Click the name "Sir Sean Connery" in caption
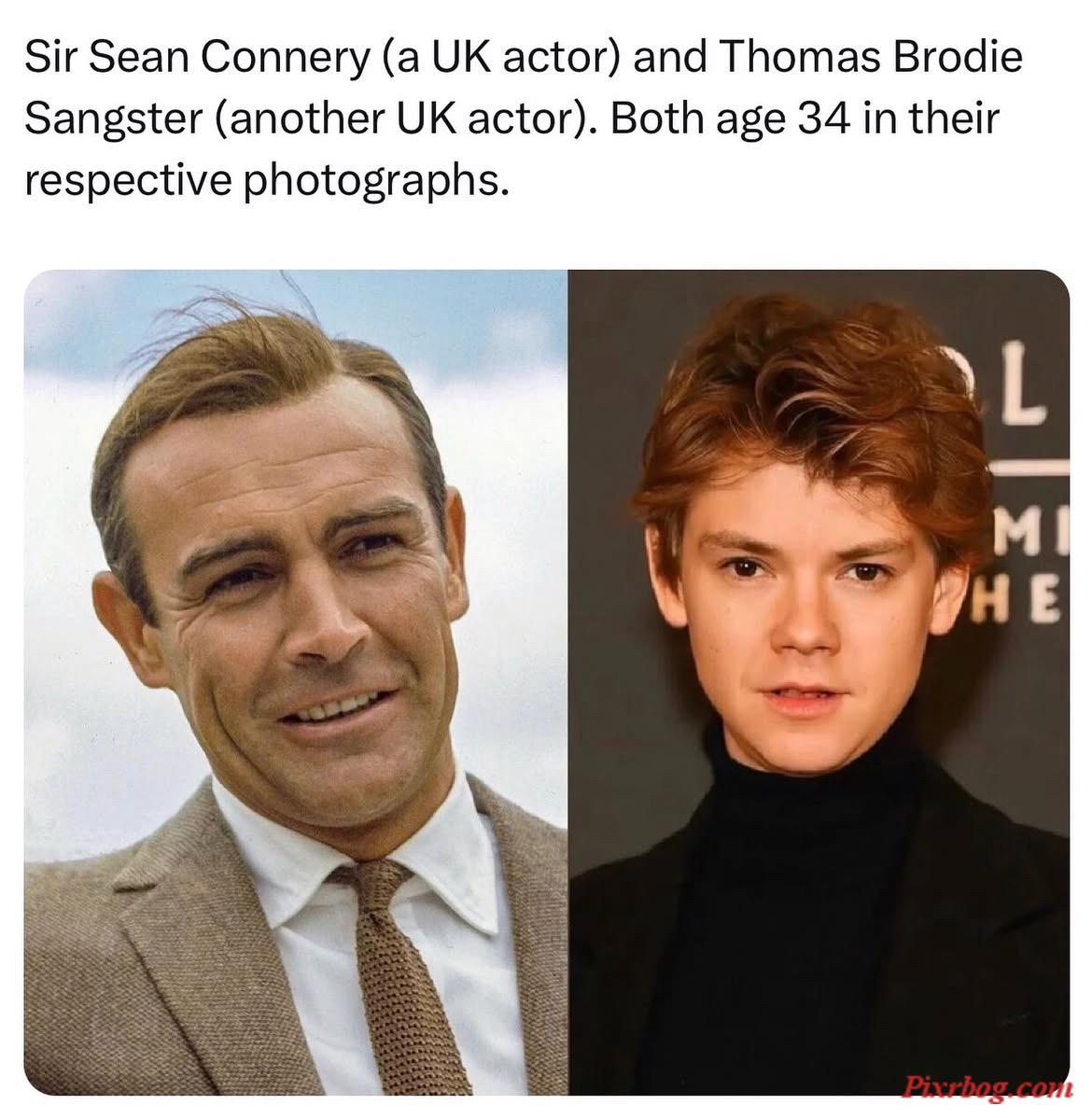The image size is (1092, 1118). click(x=196, y=57)
